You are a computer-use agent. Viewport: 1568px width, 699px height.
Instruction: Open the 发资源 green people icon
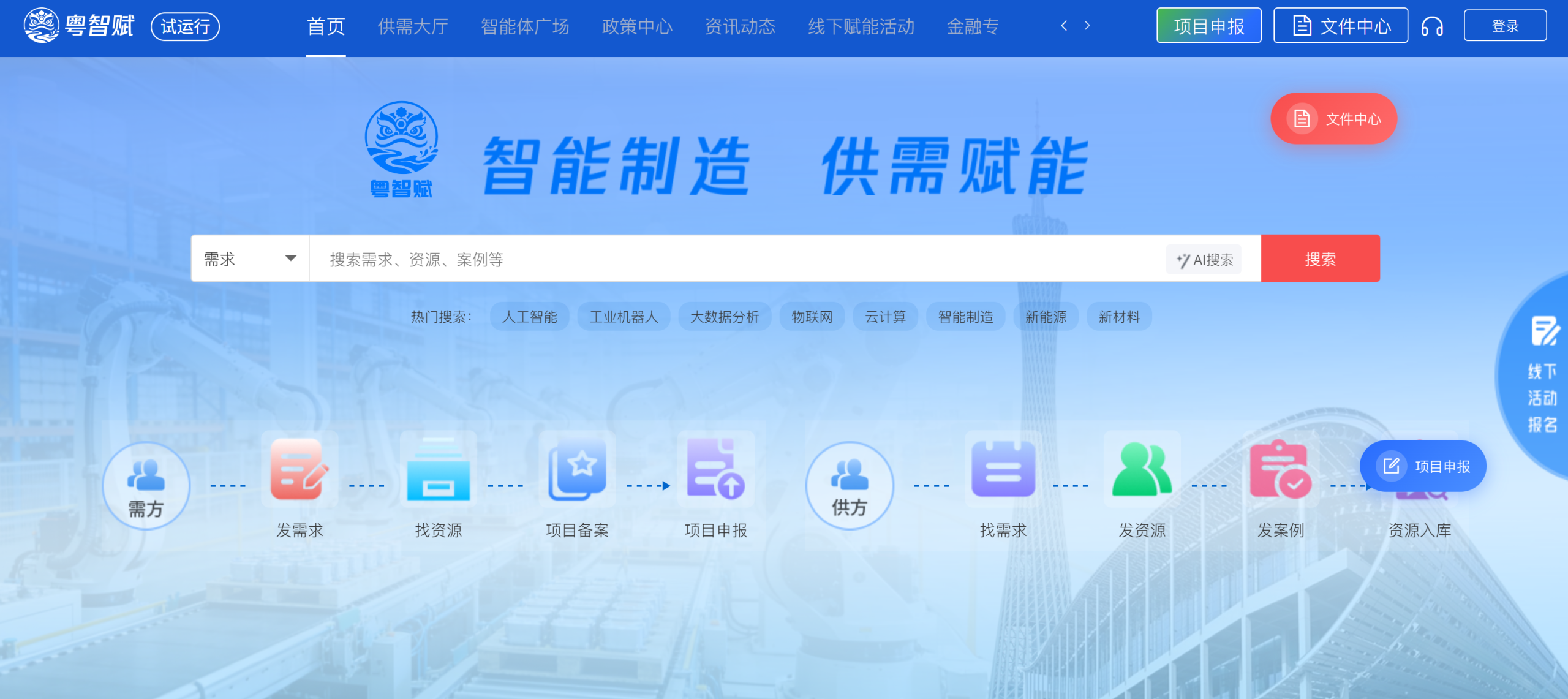click(1142, 470)
